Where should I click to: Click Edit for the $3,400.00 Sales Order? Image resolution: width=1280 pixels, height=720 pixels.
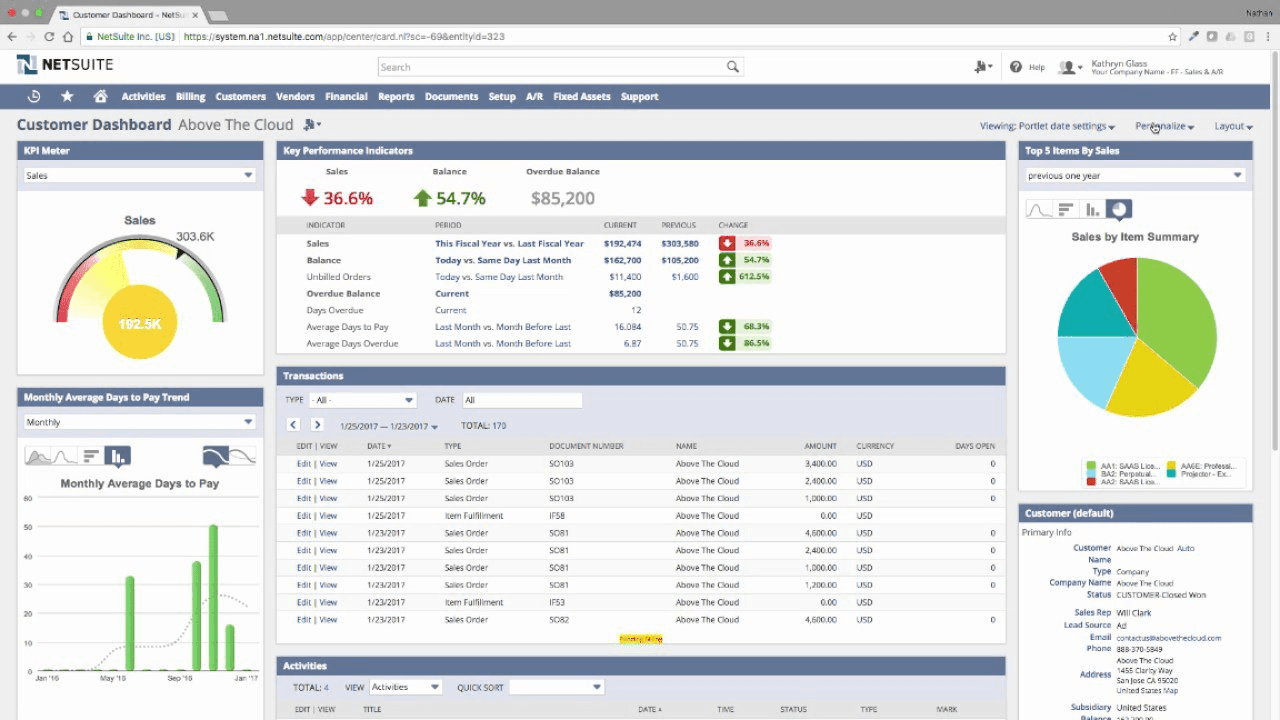303,464
